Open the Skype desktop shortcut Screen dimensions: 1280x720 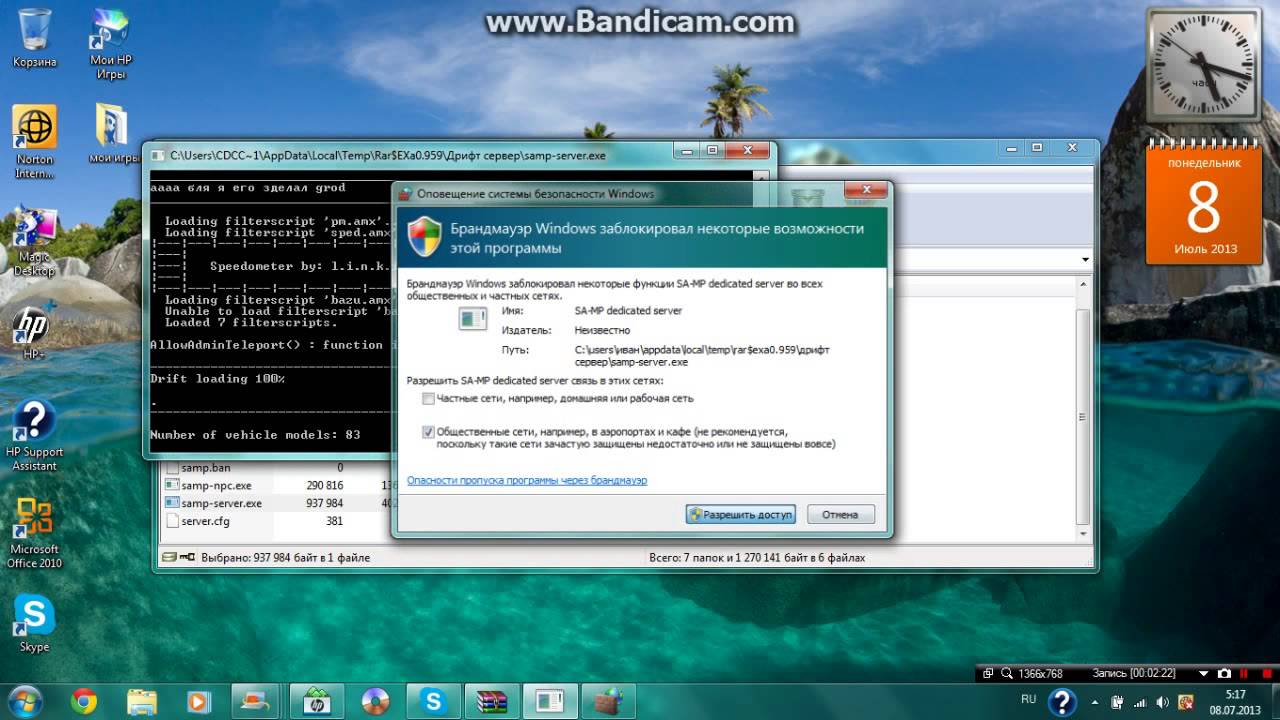(34, 624)
